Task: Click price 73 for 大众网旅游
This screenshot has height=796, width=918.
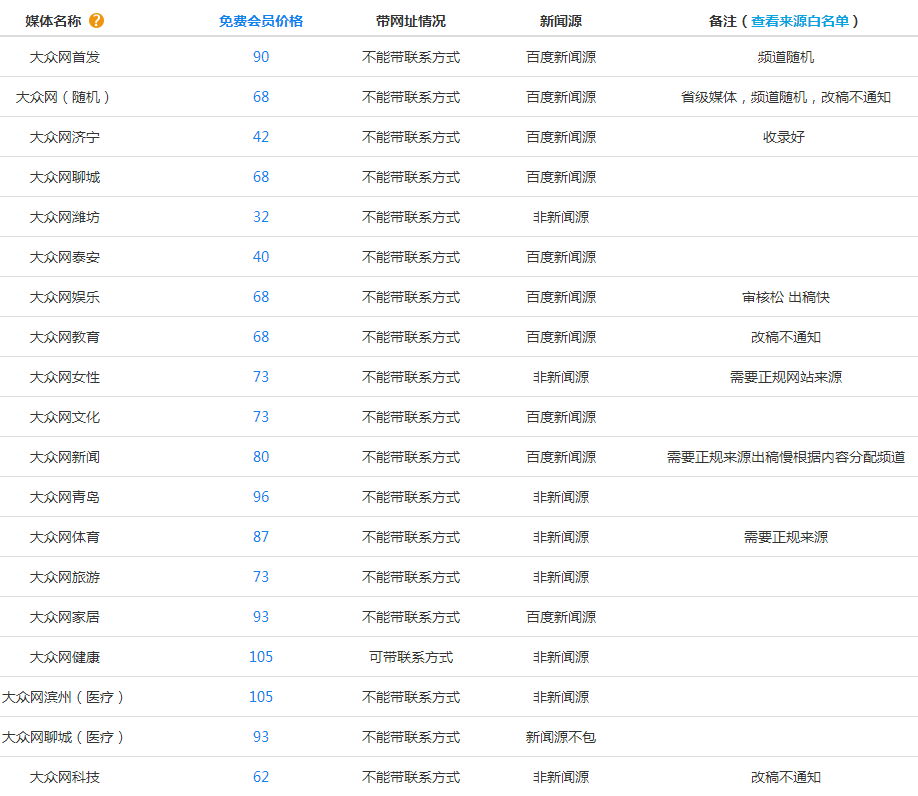Action: click(261, 577)
